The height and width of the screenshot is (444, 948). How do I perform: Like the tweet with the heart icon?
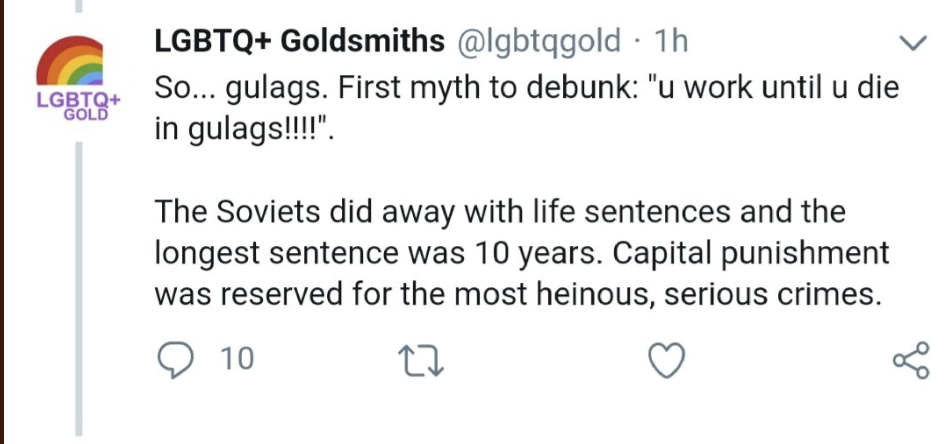(x=667, y=361)
